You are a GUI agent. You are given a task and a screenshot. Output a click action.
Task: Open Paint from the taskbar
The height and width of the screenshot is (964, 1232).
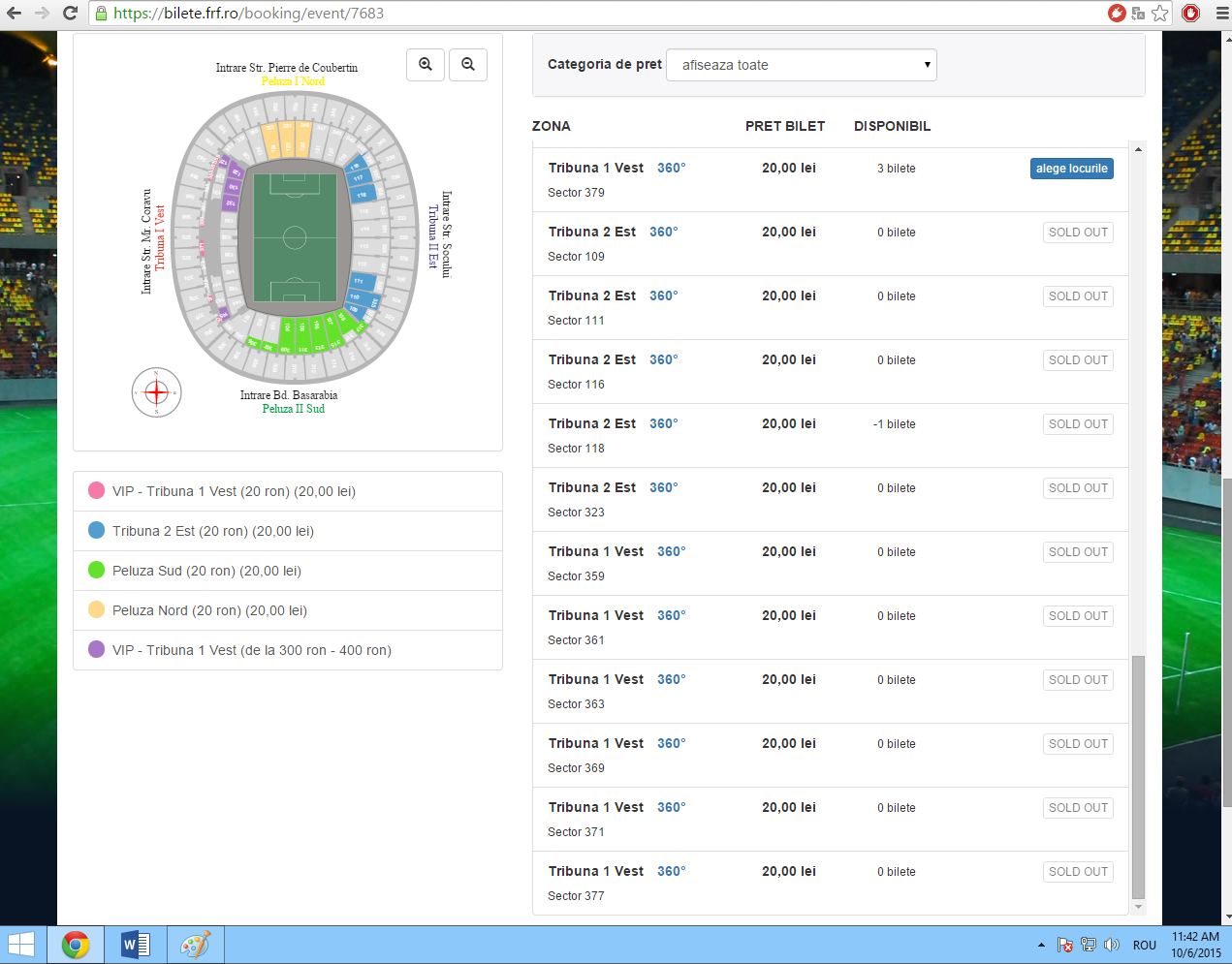tap(195, 945)
